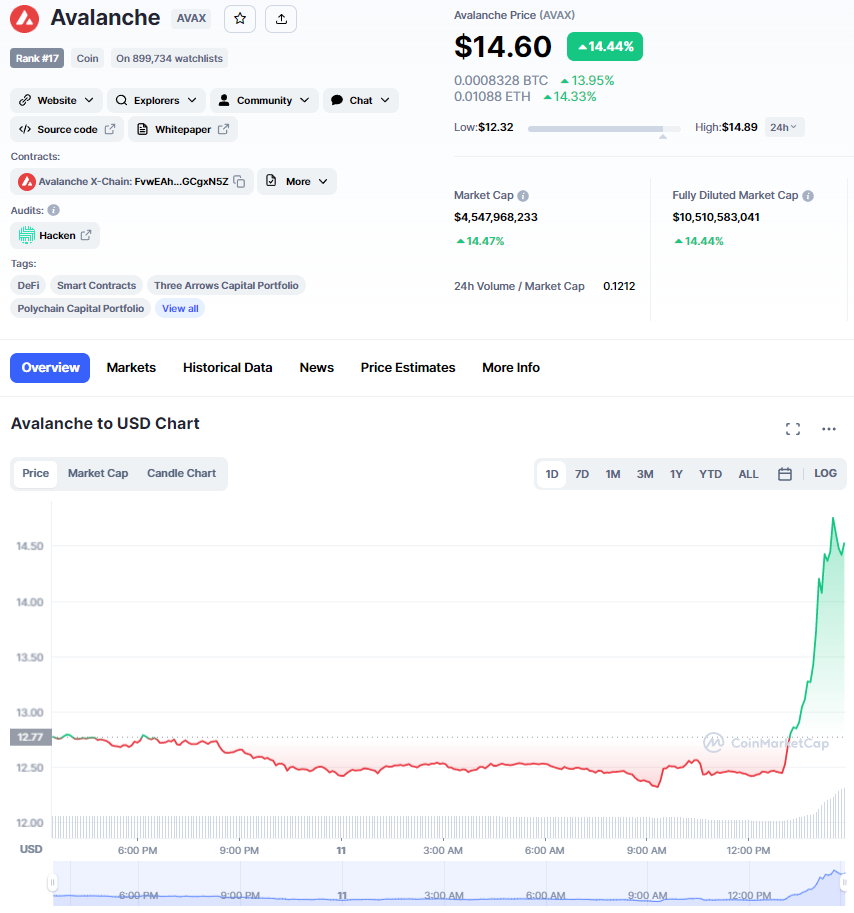Click the Whitepaper external link icon
Viewport: 854px width, 913px height.
224,129
